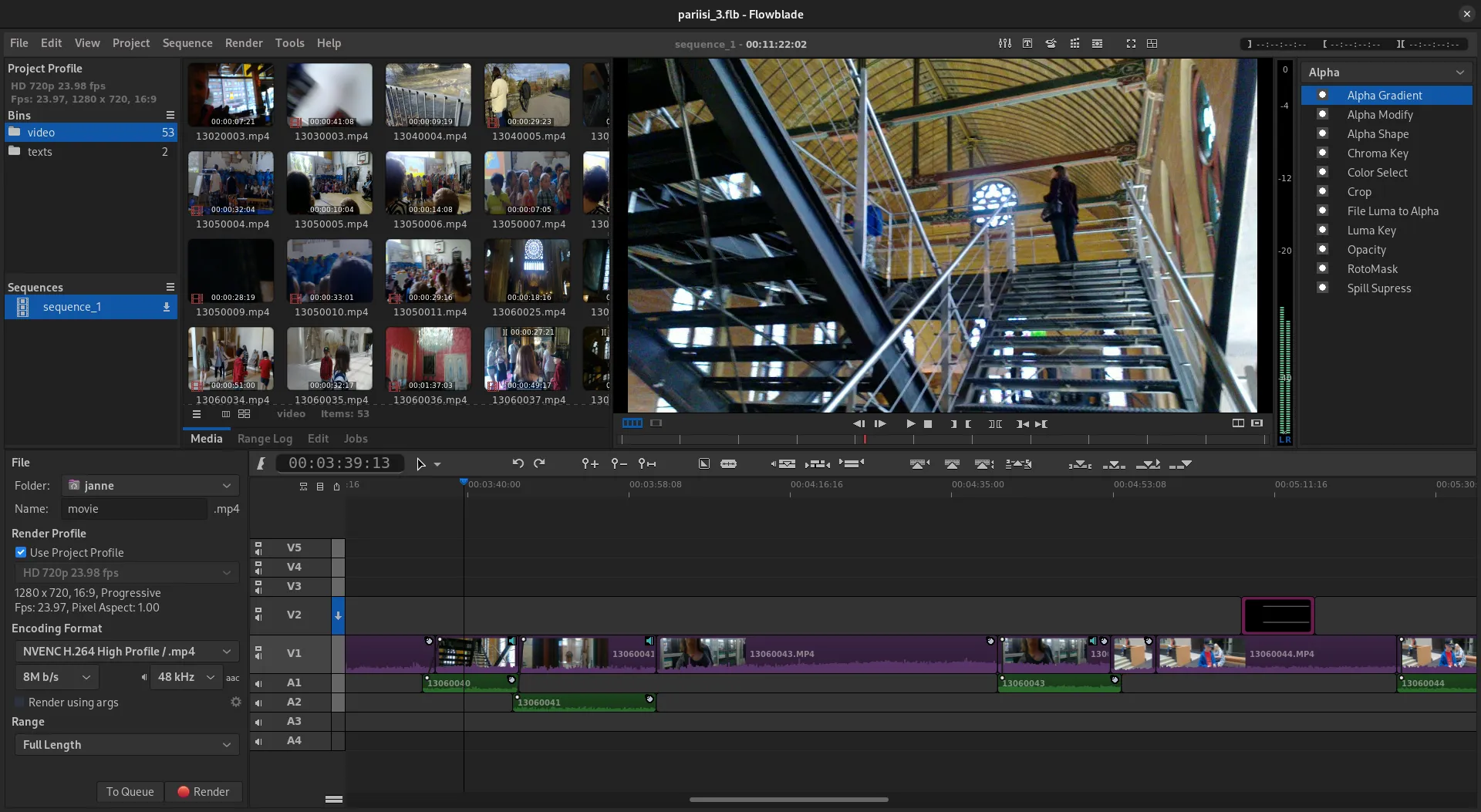This screenshot has height=812, width=1481.
Task: Open the window layout panel icon
Action: click(1152, 44)
